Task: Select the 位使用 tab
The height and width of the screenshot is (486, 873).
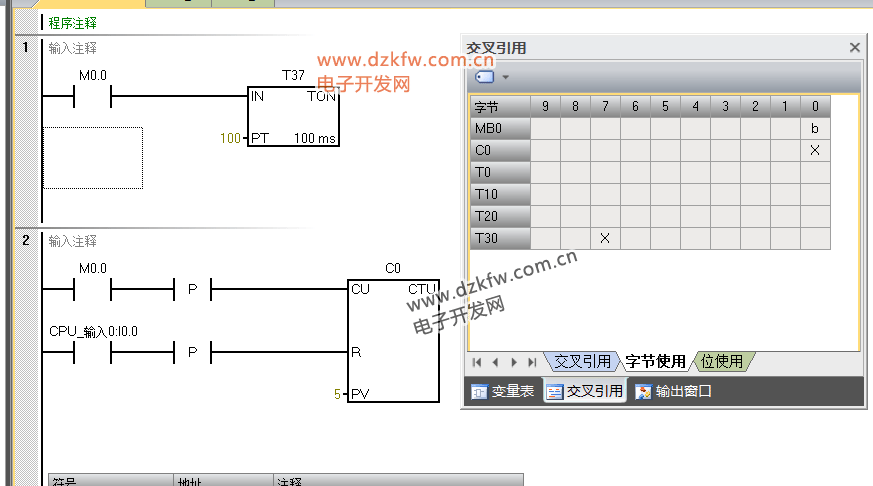Action: coord(721,362)
